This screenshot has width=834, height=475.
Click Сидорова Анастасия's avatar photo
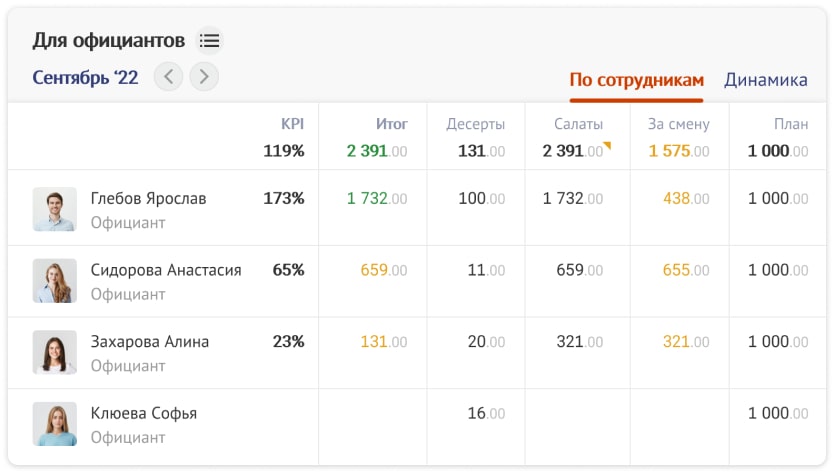pos(54,281)
